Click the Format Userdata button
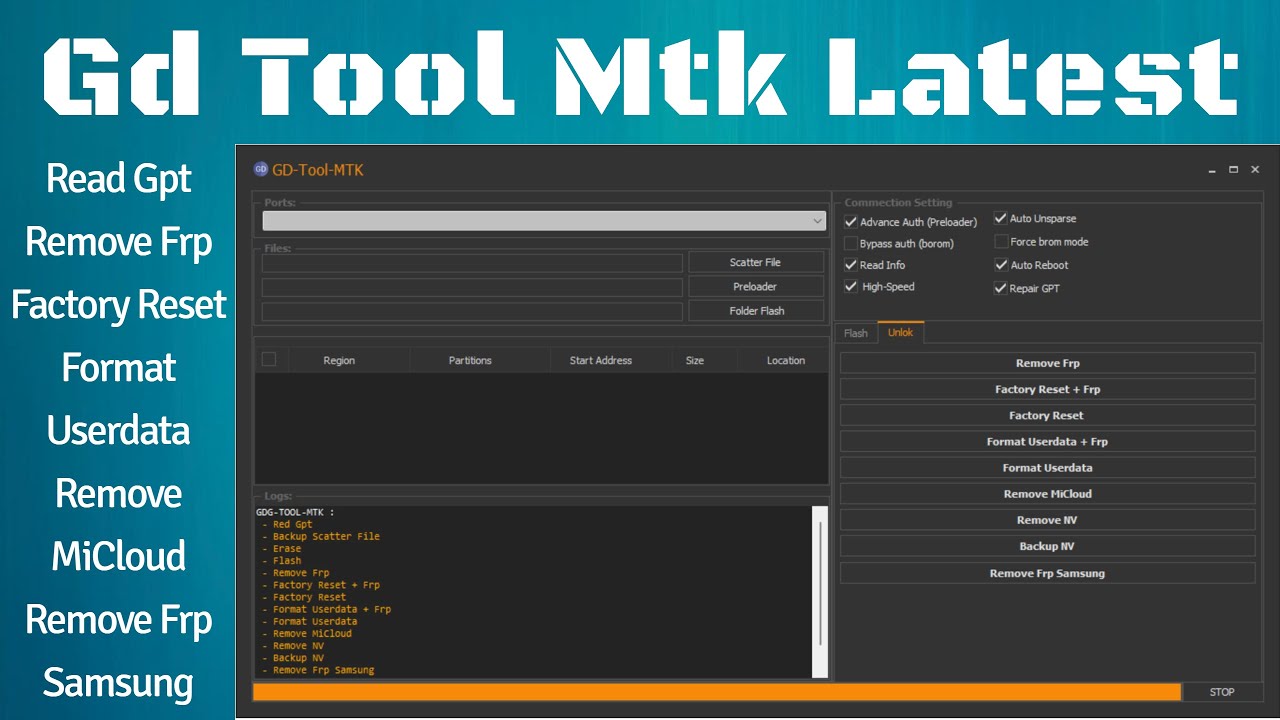This screenshot has height=720, width=1280. (1047, 467)
